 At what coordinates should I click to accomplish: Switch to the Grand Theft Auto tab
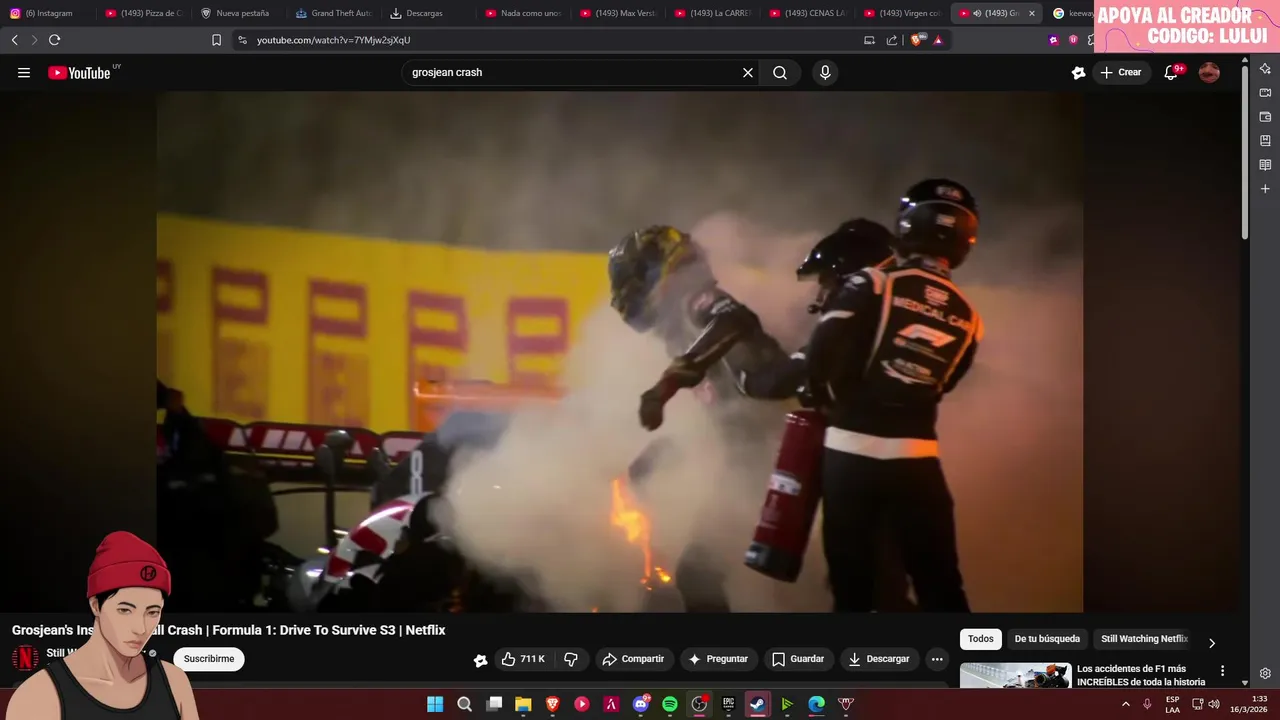[333, 13]
